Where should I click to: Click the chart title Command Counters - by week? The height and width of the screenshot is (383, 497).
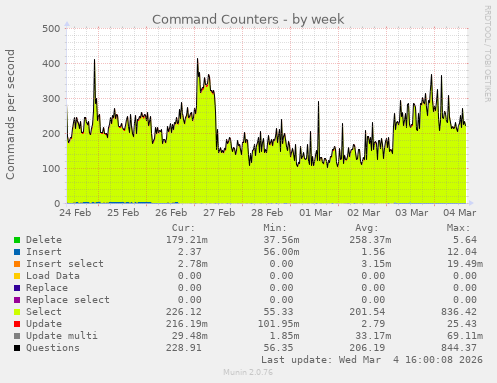click(248, 19)
